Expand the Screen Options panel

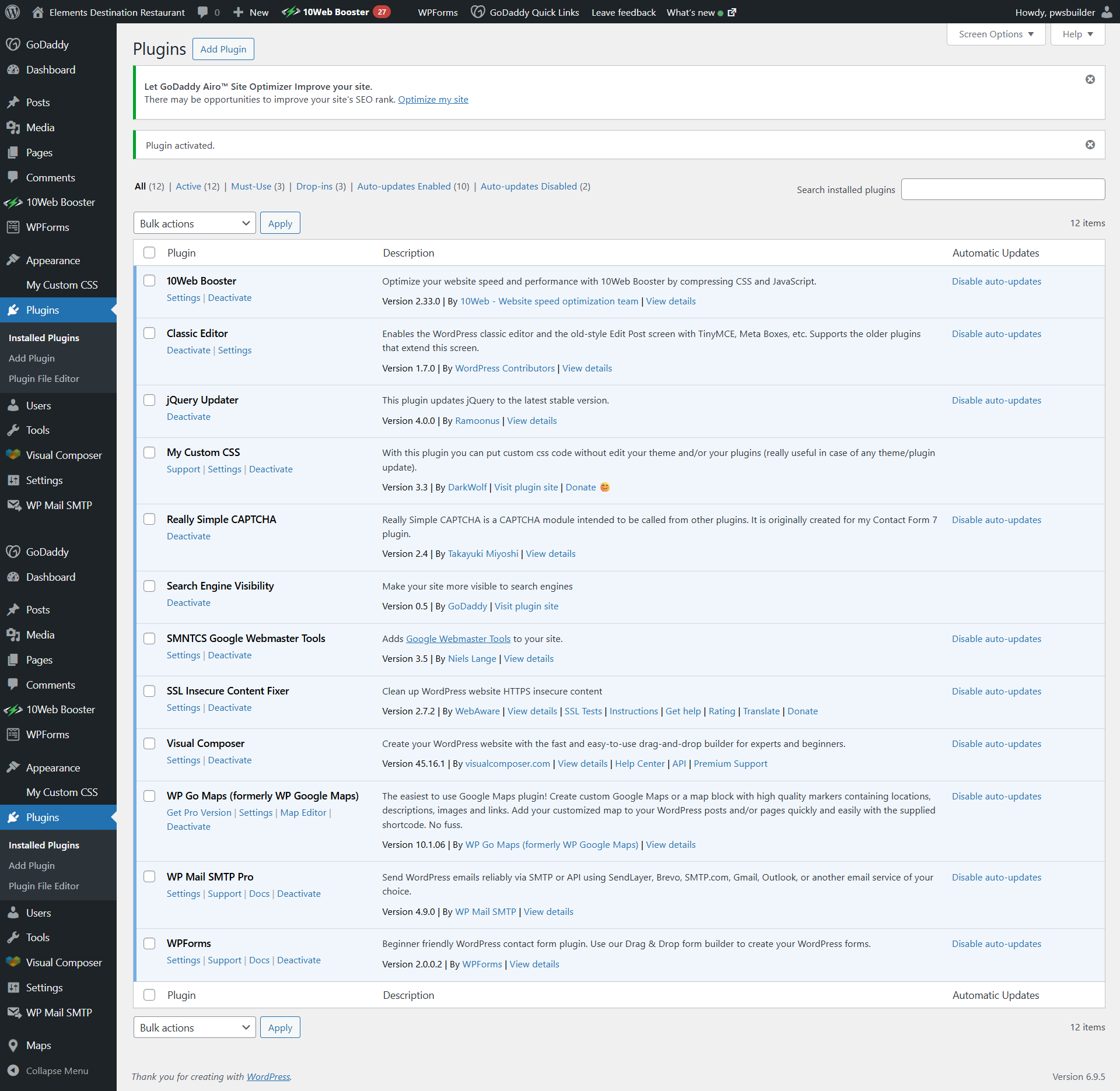[x=996, y=34]
